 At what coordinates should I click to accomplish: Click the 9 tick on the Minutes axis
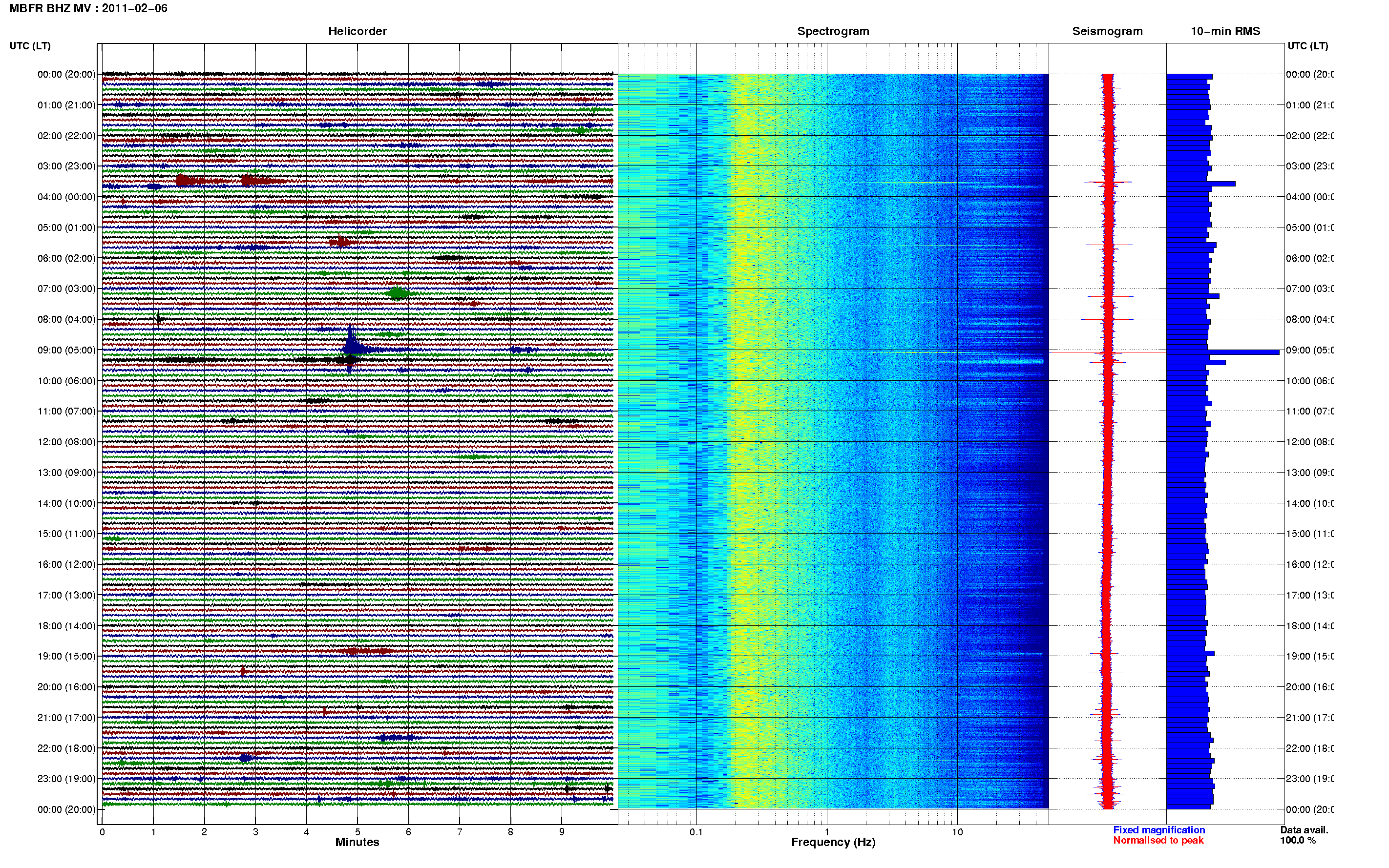(x=562, y=832)
